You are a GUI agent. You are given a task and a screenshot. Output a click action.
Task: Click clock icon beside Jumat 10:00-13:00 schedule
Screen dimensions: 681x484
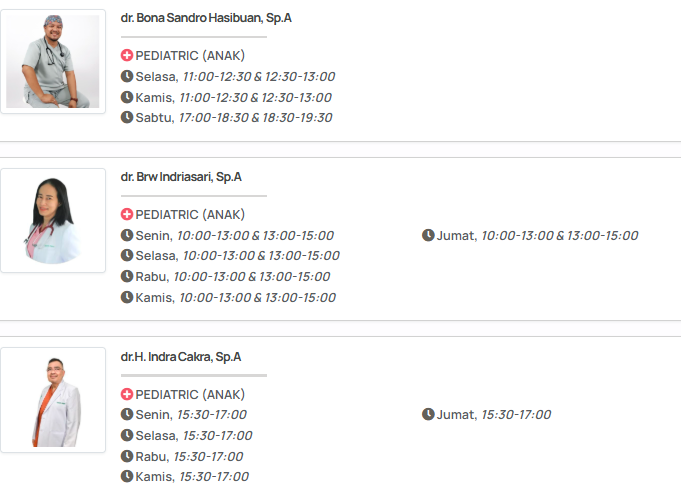pos(428,236)
